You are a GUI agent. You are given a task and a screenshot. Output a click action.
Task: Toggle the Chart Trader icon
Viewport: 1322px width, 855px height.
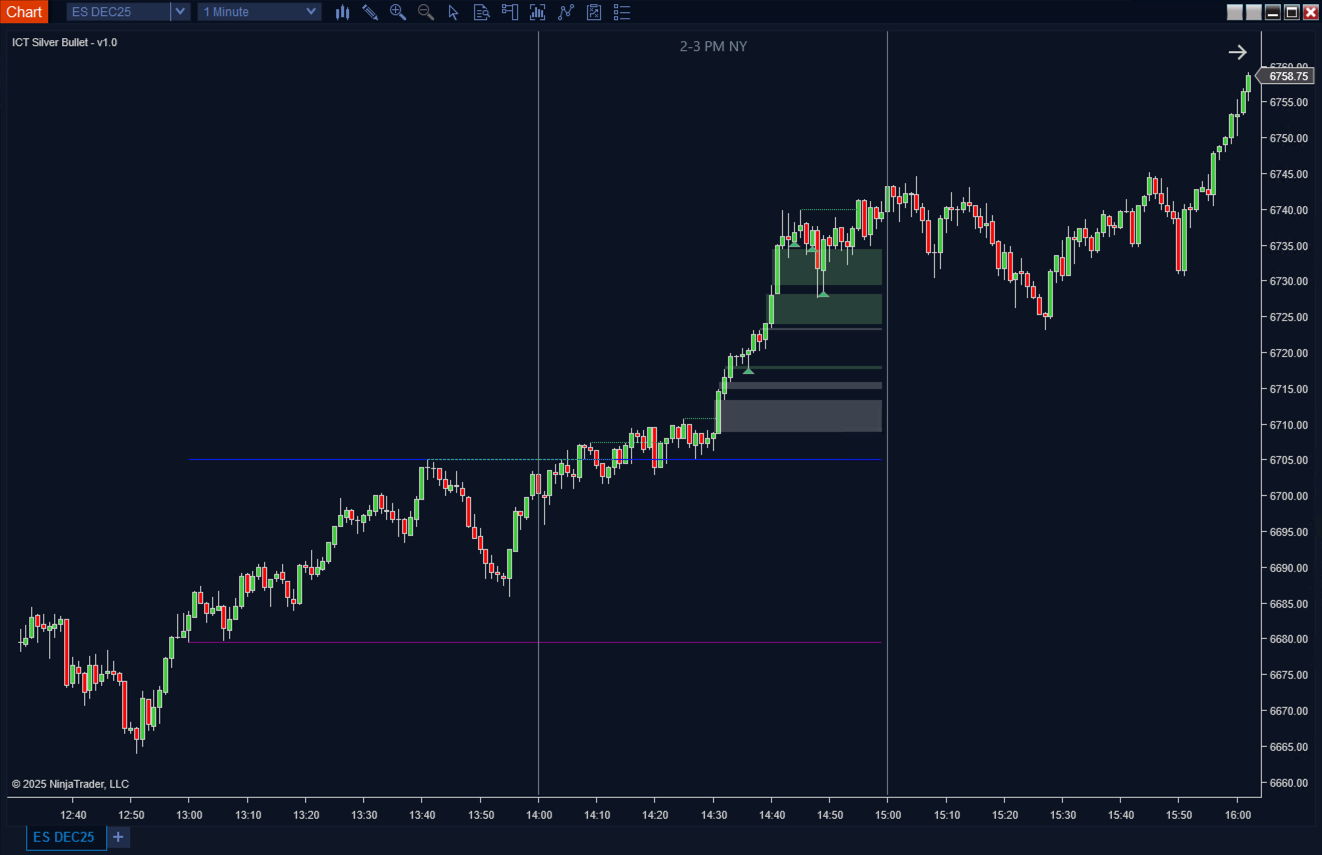point(509,12)
